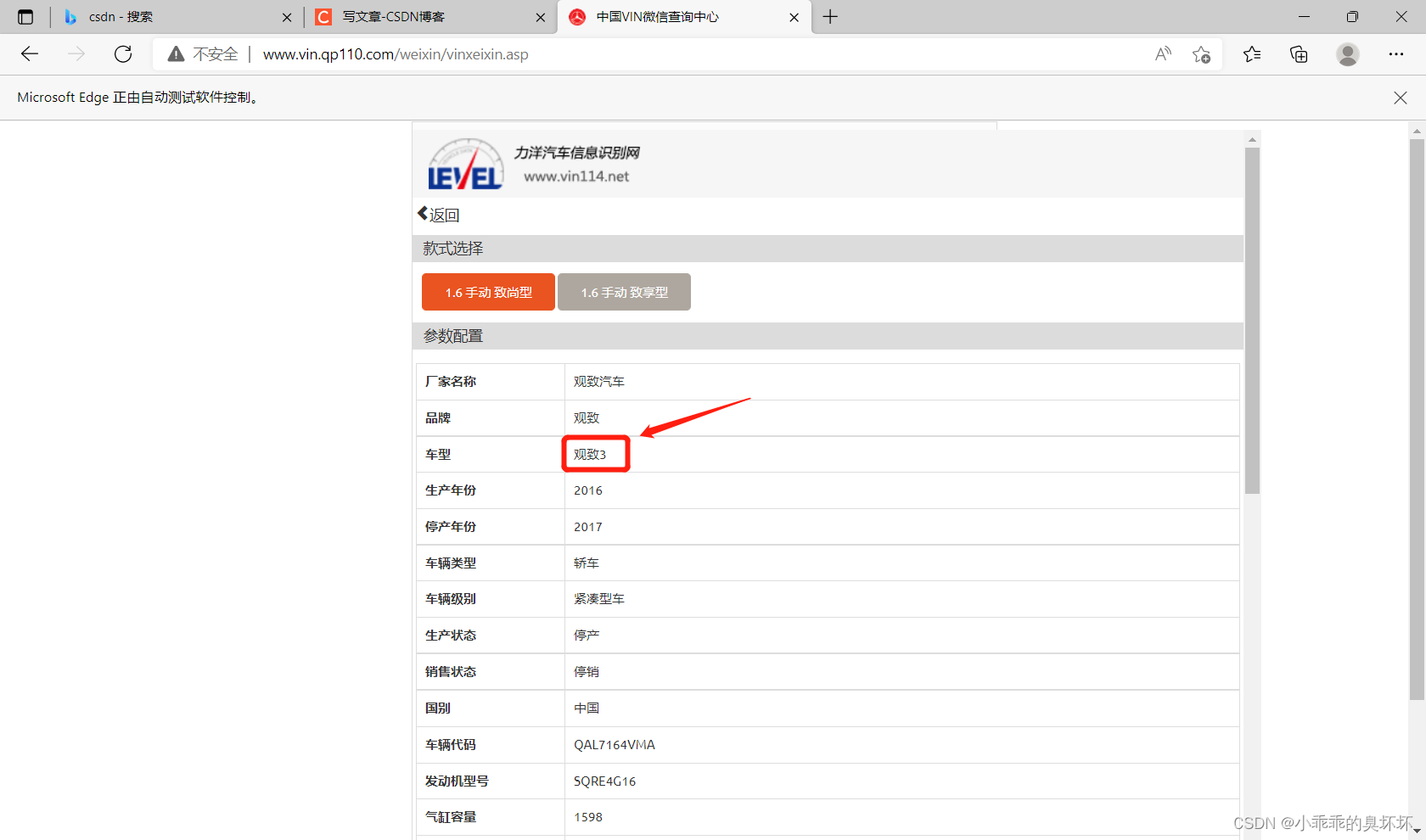Click the 轿车 vehicle type value
The height and width of the screenshot is (840, 1426).
click(587, 563)
